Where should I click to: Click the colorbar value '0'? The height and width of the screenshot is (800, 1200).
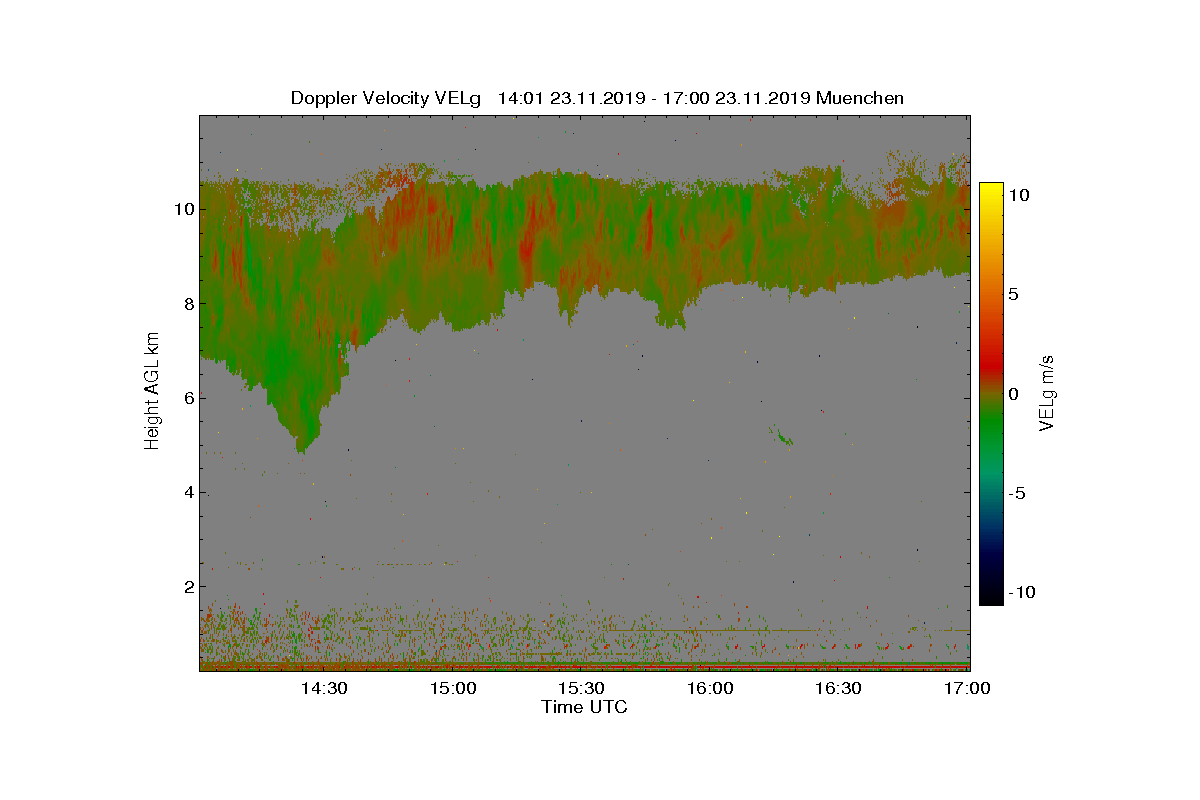click(1013, 394)
